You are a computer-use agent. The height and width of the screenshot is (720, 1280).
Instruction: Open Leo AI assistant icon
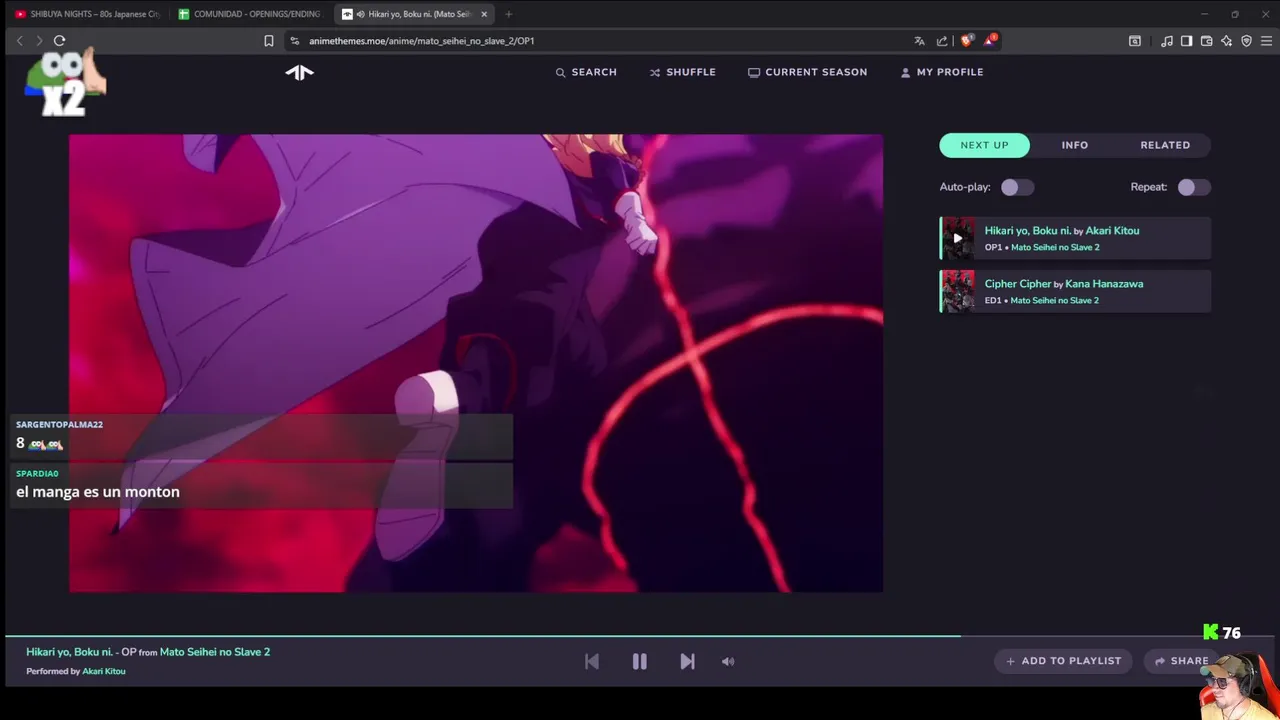coord(1226,41)
